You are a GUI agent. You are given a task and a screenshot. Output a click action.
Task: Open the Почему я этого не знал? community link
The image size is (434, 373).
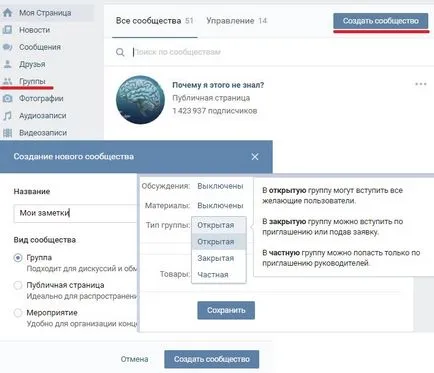point(218,85)
